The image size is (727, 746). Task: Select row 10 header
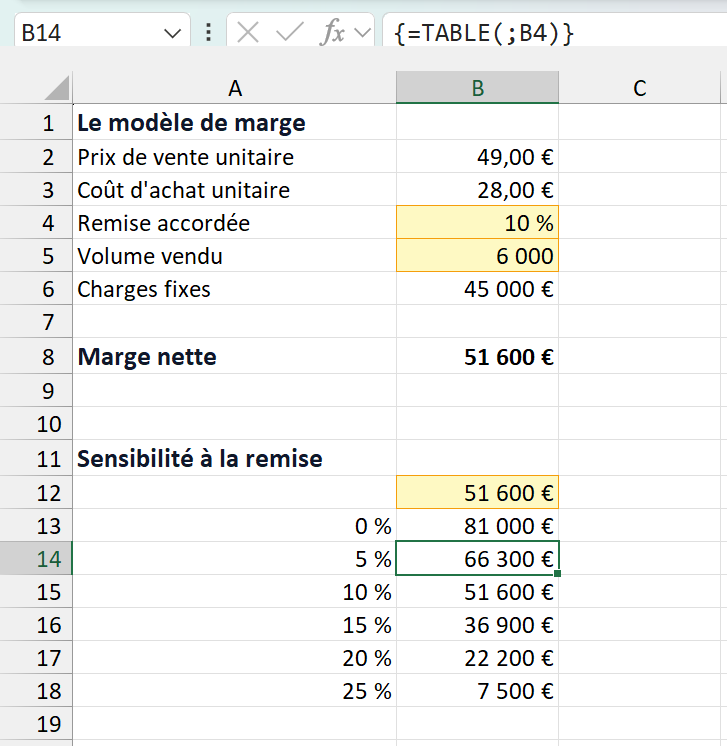click(36, 423)
